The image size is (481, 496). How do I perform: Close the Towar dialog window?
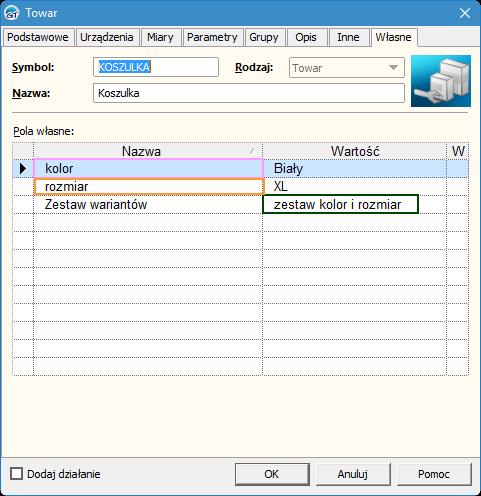(x=465, y=13)
